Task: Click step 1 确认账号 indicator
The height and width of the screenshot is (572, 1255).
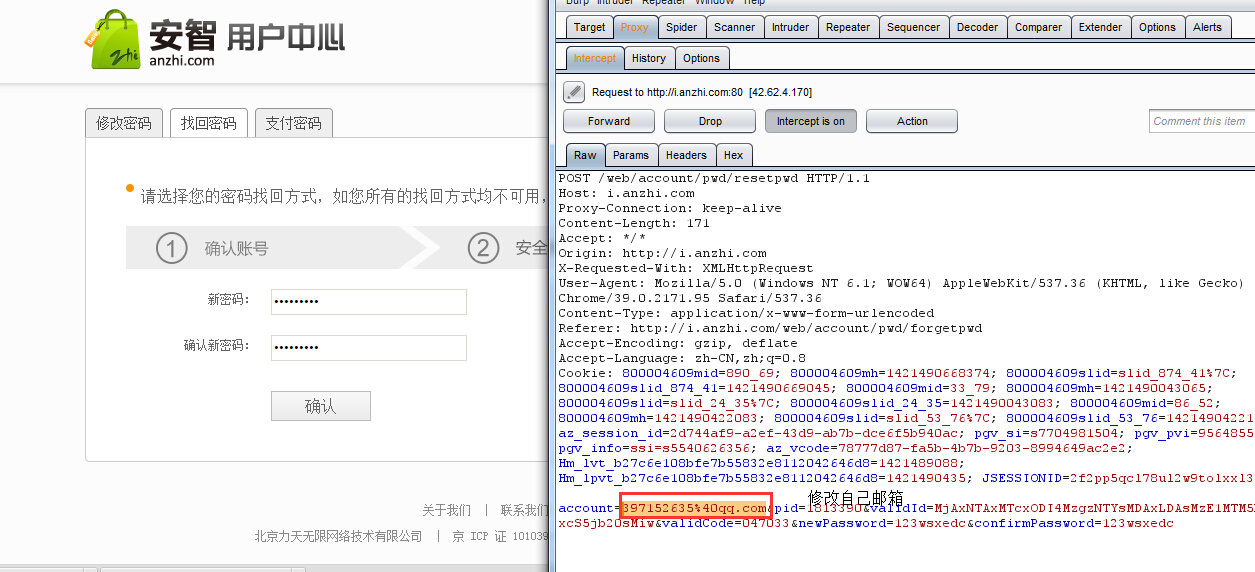Action: (215, 248)
